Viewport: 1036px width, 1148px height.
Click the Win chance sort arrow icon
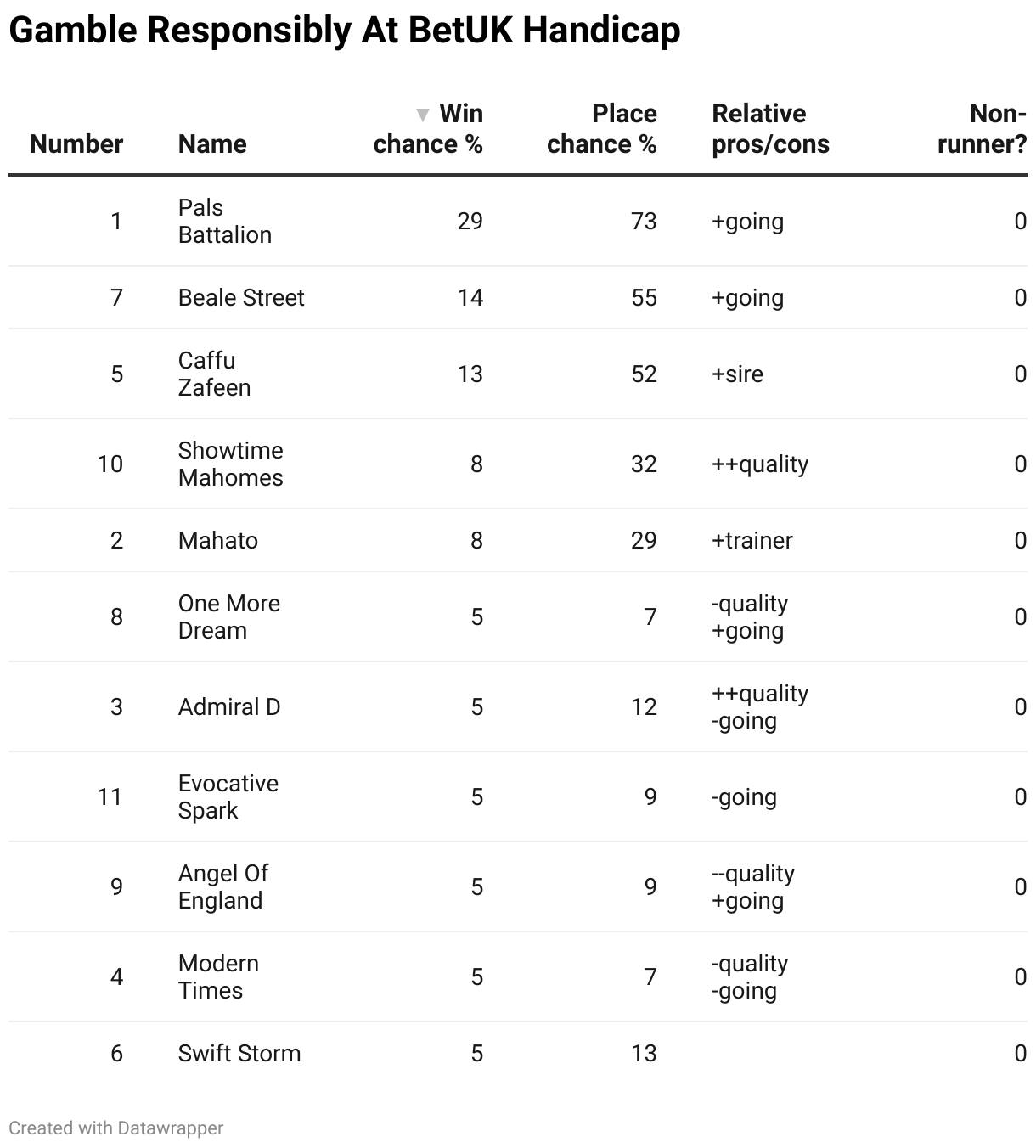click(423, 115)
